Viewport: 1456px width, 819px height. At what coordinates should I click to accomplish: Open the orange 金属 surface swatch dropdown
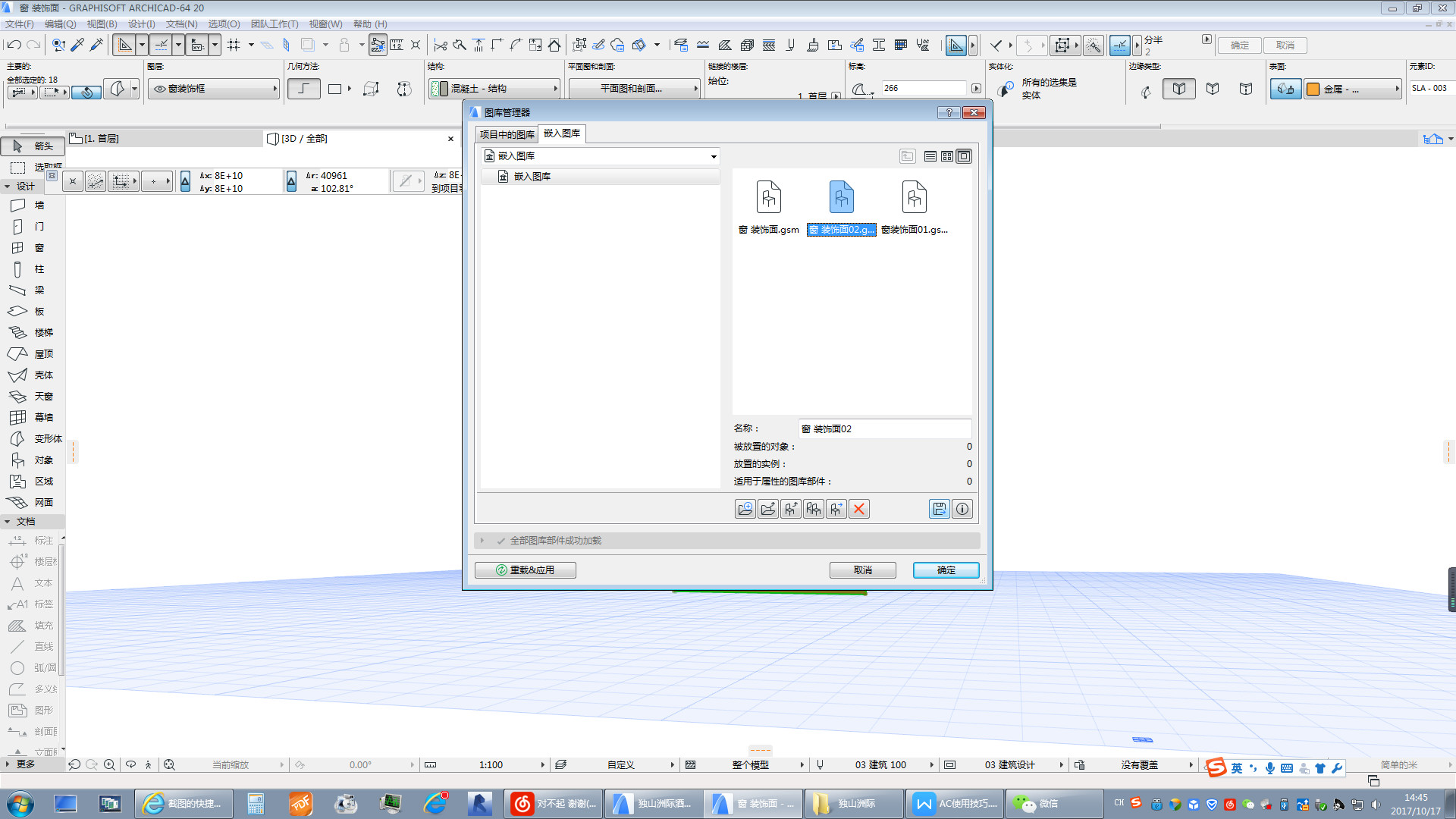pyautogui.click(x=1353, y=89)
